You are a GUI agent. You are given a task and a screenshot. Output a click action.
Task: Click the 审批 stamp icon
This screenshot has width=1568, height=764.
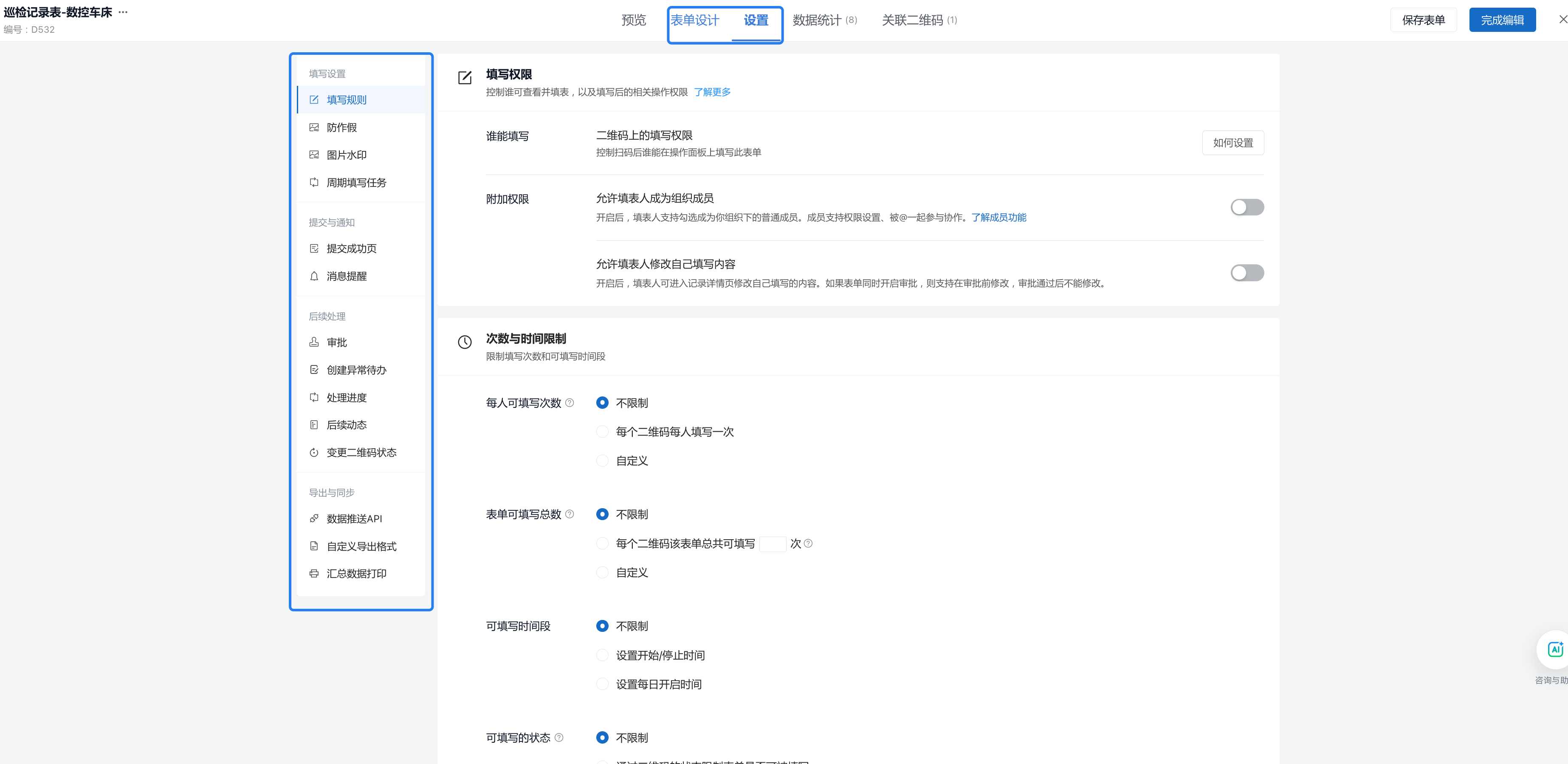(x=314, y=342)
